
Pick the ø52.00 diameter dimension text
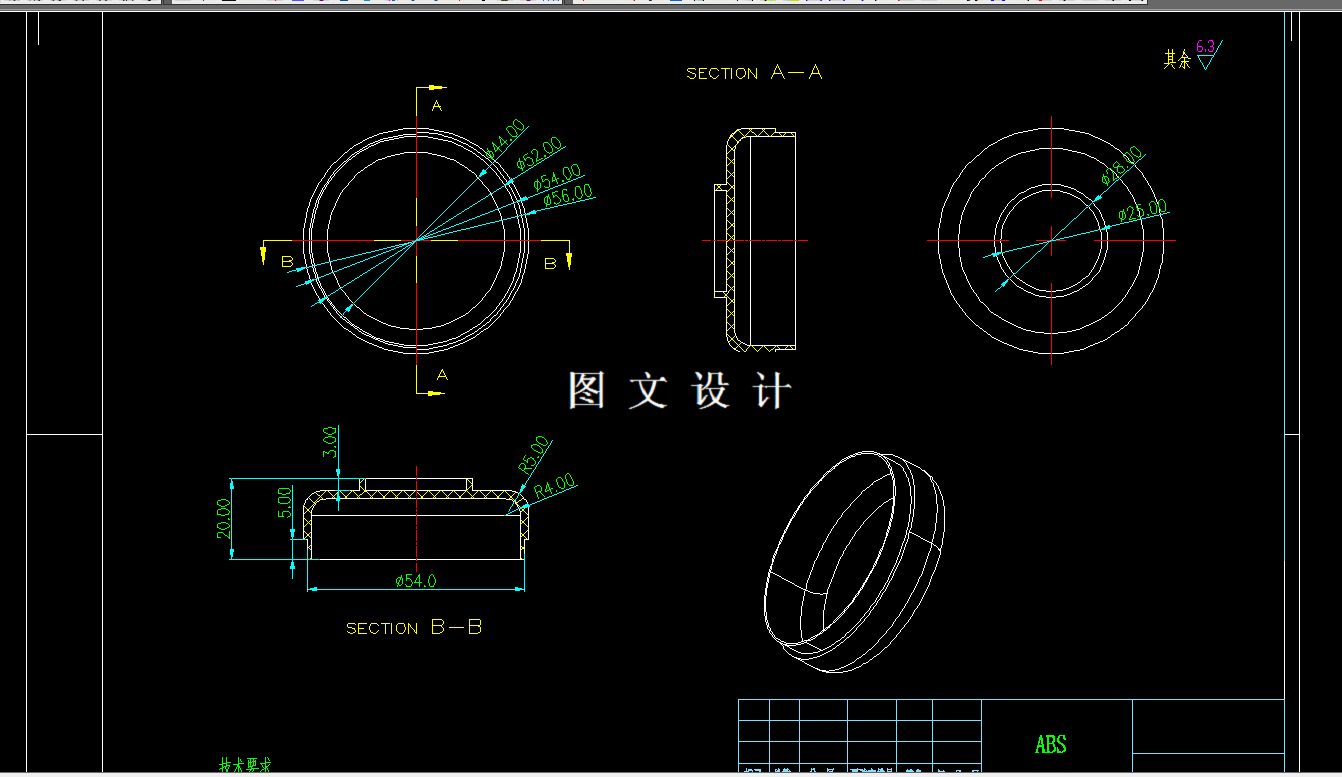point(539,153)
